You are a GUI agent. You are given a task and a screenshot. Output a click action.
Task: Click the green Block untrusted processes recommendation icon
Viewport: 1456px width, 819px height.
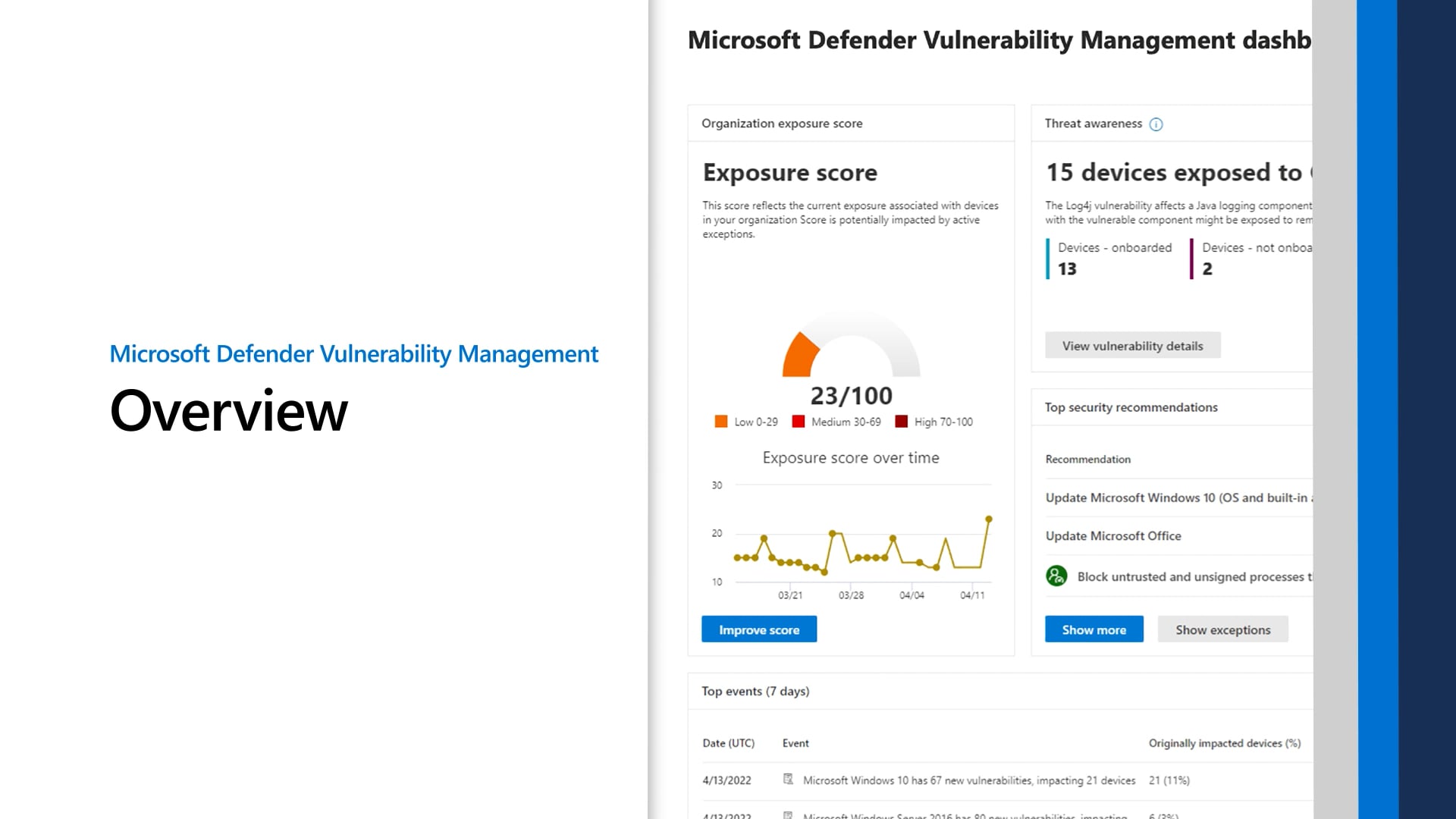(x=1056, y=576)
